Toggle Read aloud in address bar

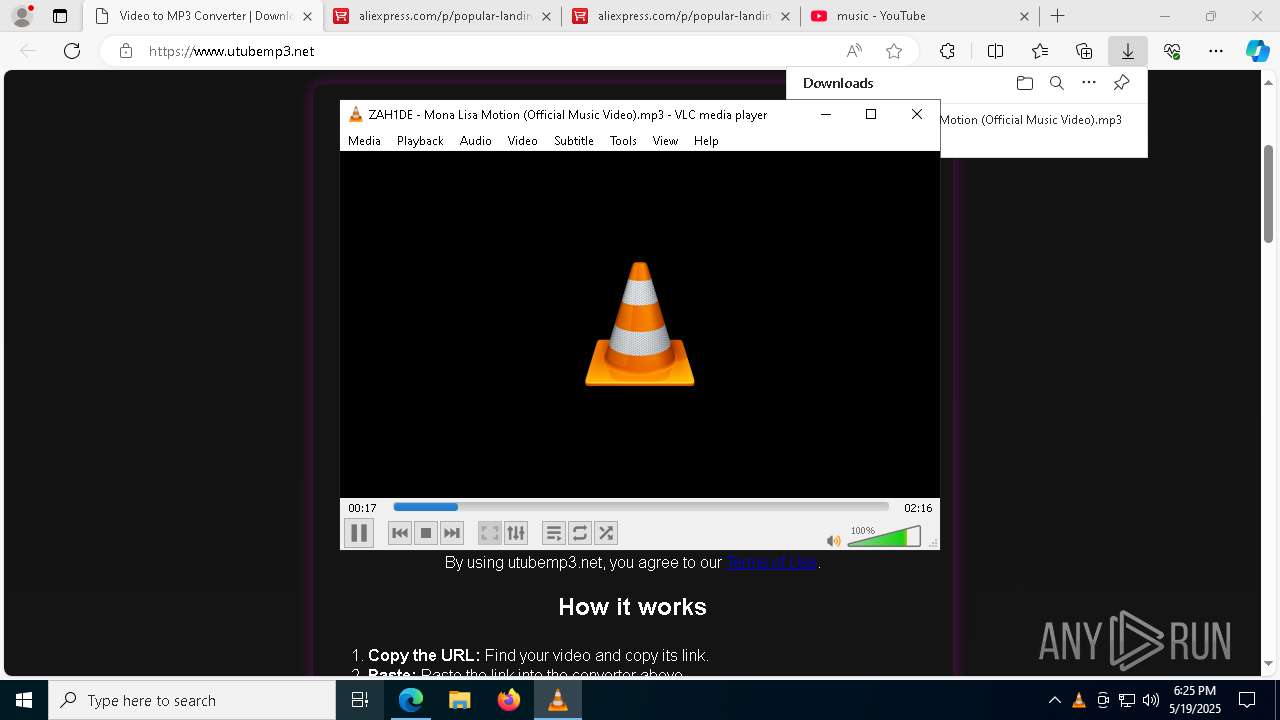(x=854, y=51)
